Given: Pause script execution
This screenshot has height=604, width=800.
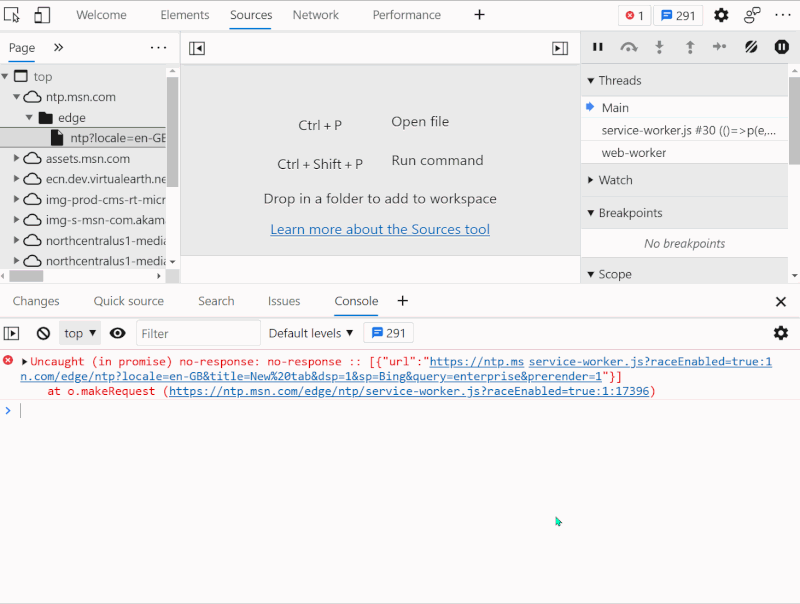Looking at the screenshot, I should tap(597, 47).
